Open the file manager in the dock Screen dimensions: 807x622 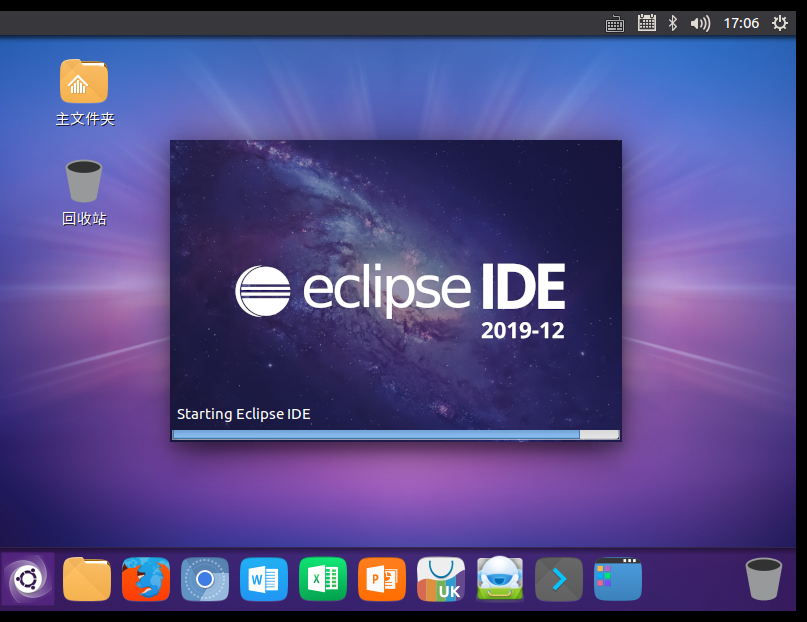(x=86, y=579)
